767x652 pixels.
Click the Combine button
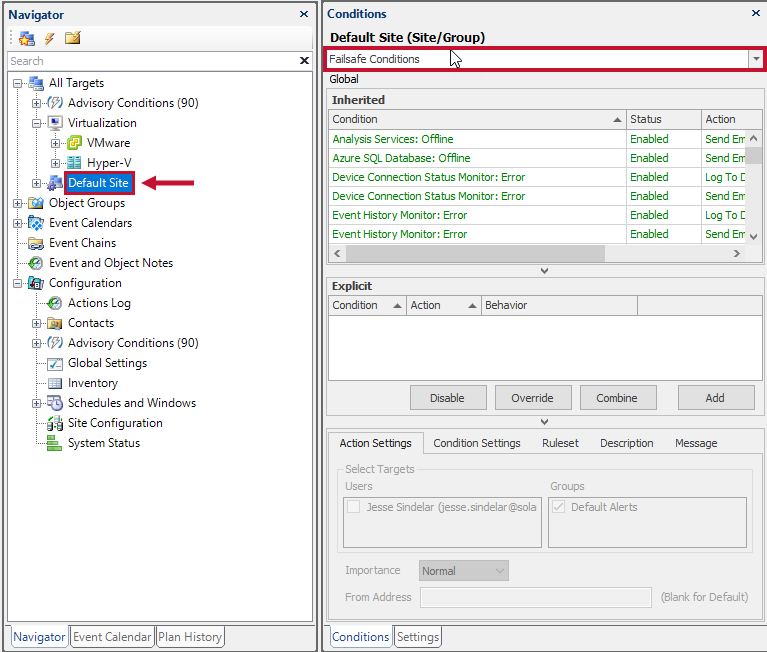pos(618,398)
